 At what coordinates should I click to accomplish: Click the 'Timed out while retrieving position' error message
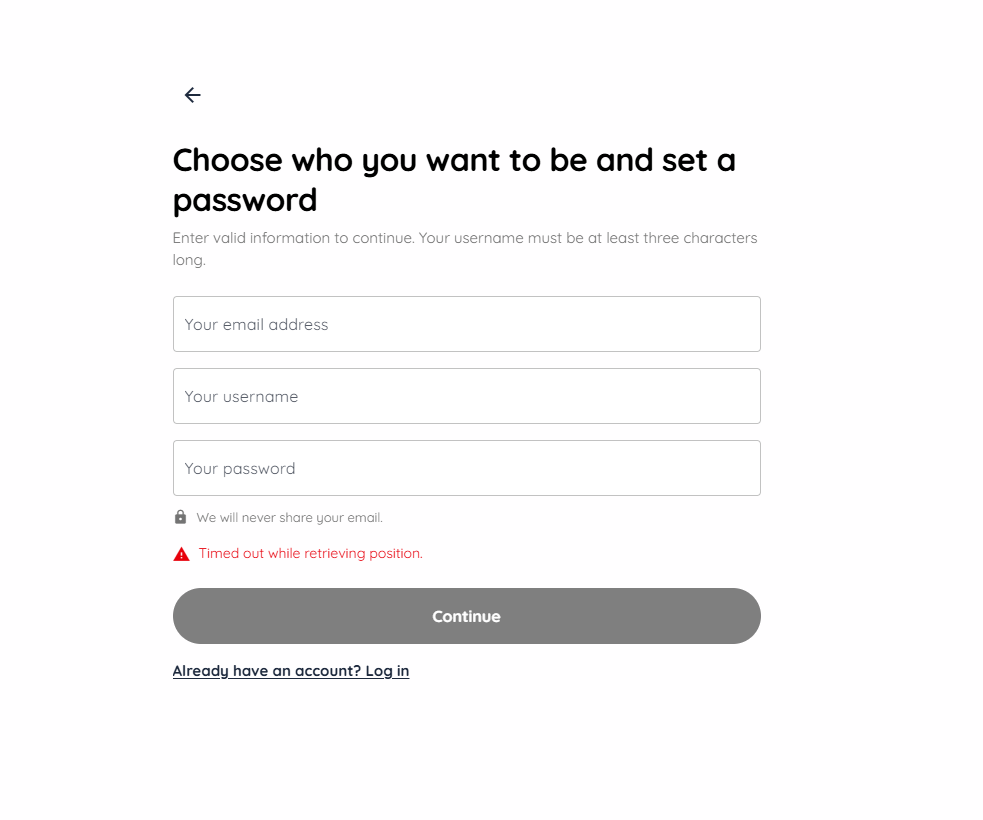(x=310, y=553)
